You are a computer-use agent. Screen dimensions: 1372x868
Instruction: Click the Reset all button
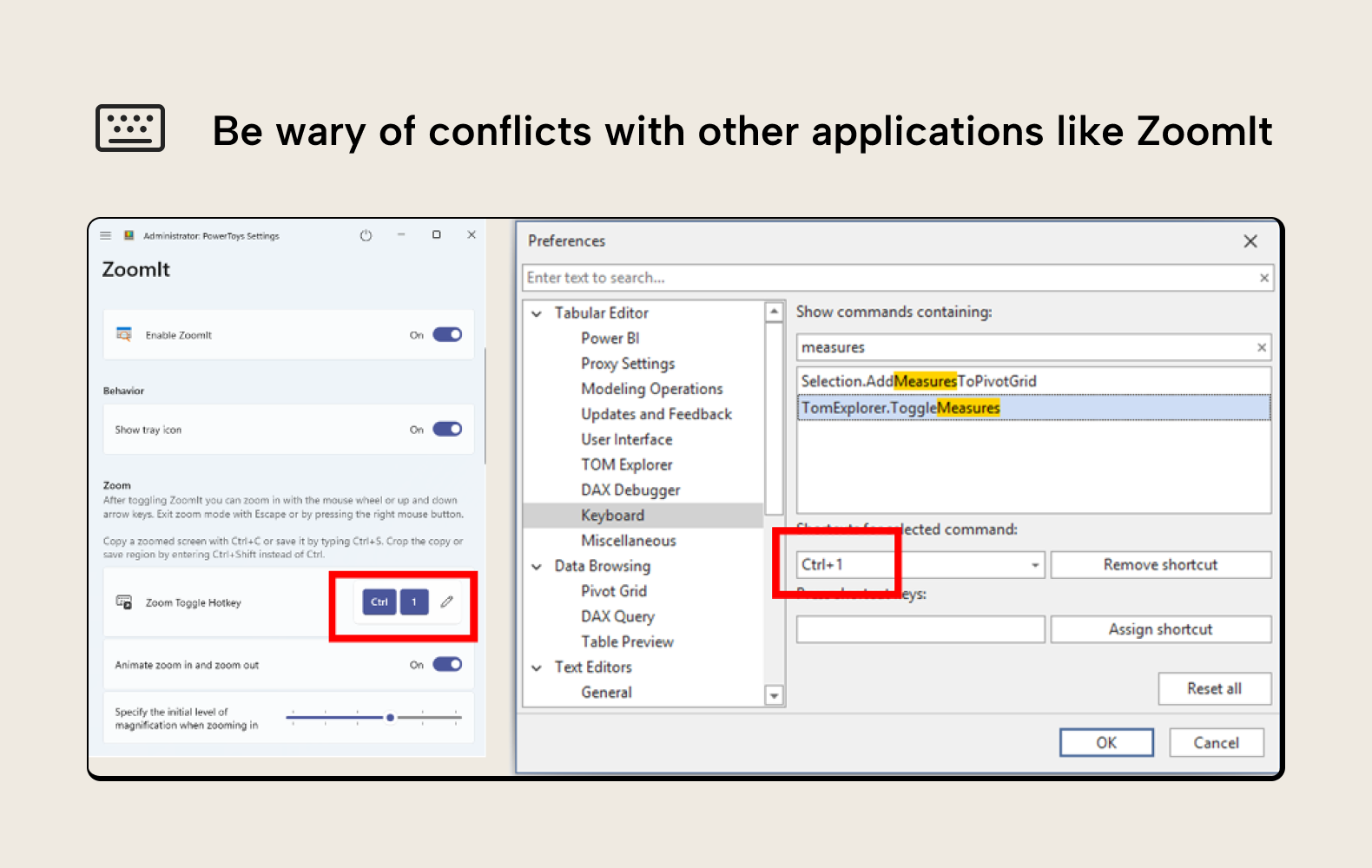coord(1215,689)
